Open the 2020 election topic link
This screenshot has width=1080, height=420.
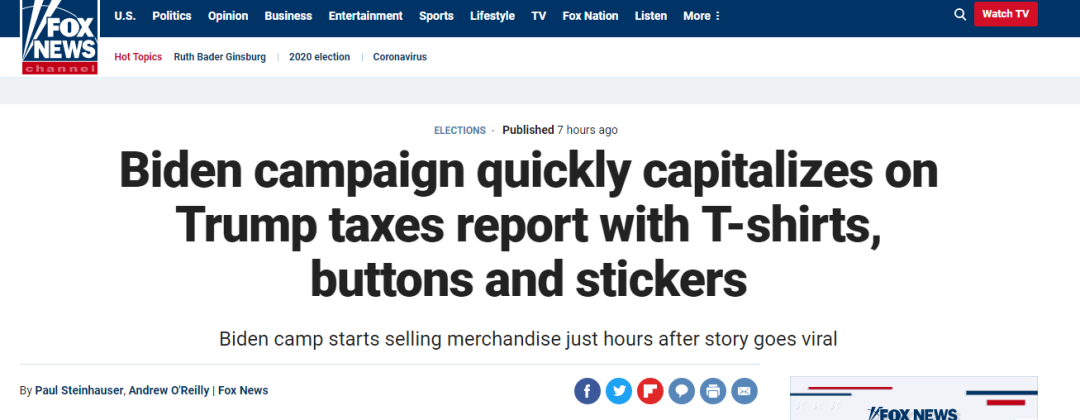(x=320, y=57)
